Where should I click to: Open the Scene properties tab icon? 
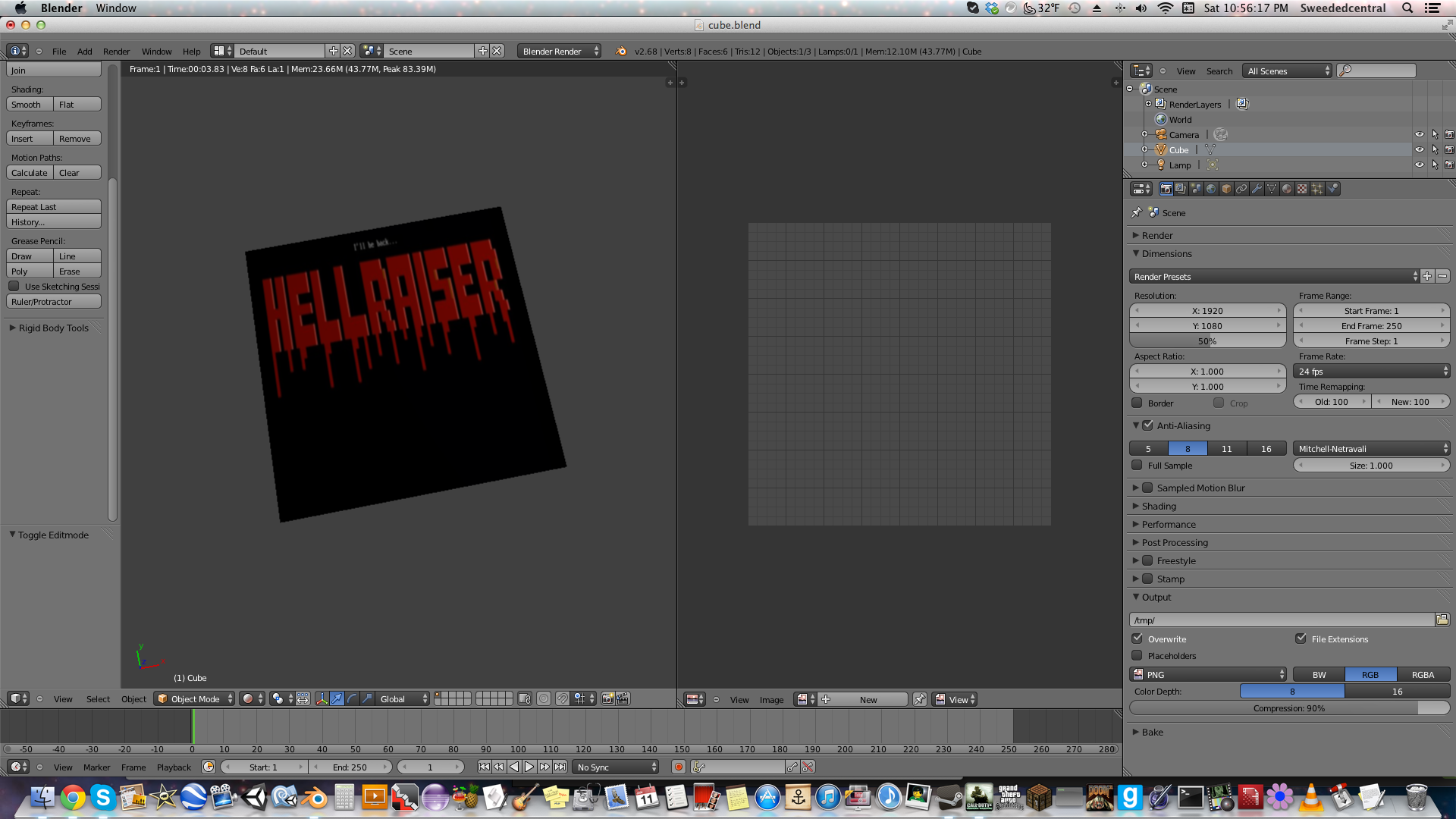pos(1196,189)
